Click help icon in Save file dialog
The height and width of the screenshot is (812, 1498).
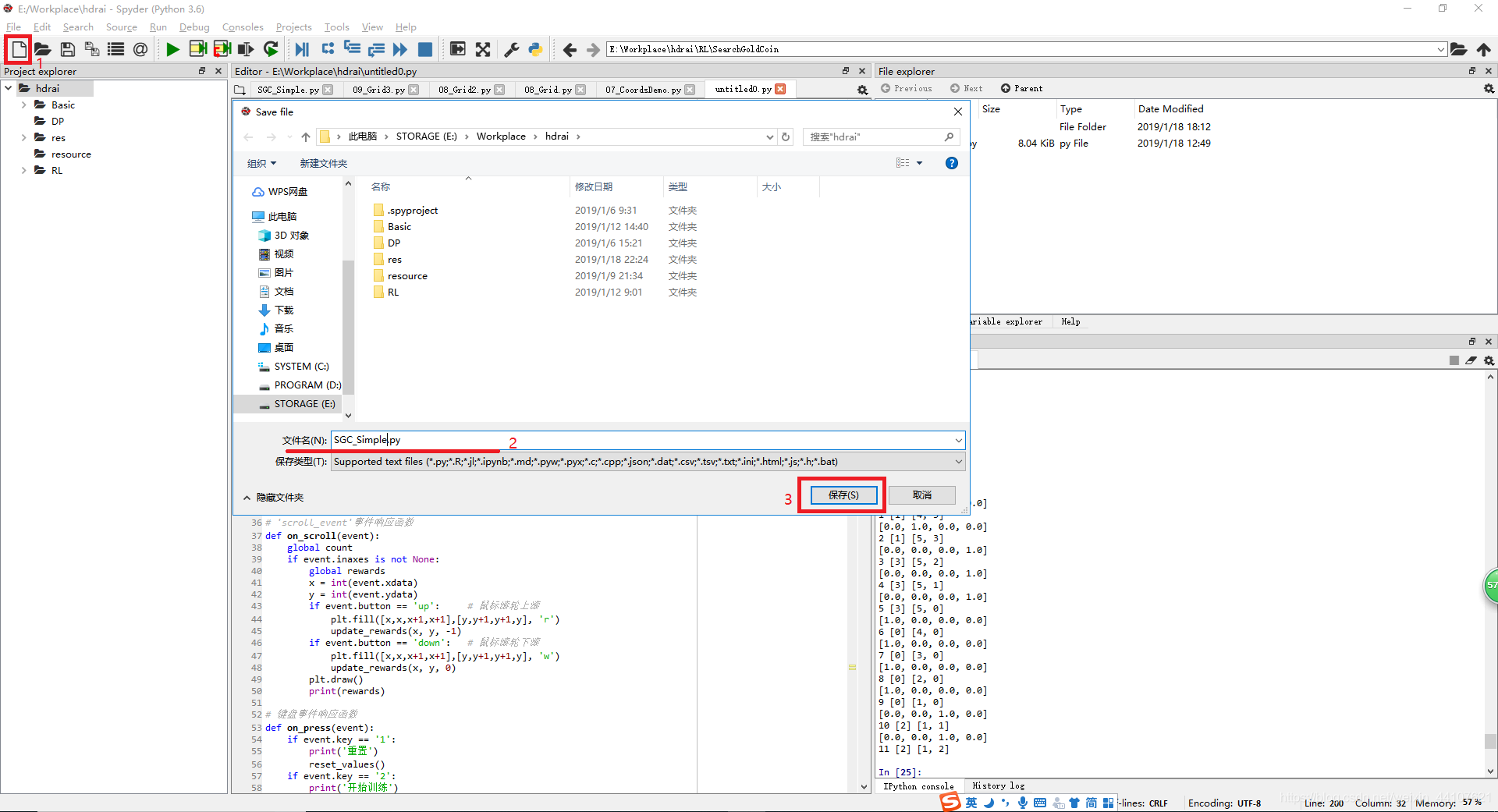[x=951, y=163]
